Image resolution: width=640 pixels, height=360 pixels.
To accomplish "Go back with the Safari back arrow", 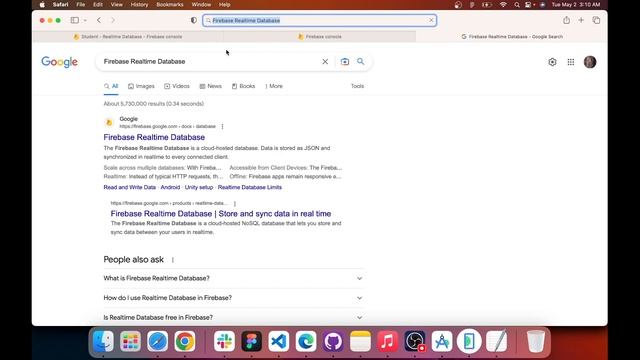I will tap(99, 20).
